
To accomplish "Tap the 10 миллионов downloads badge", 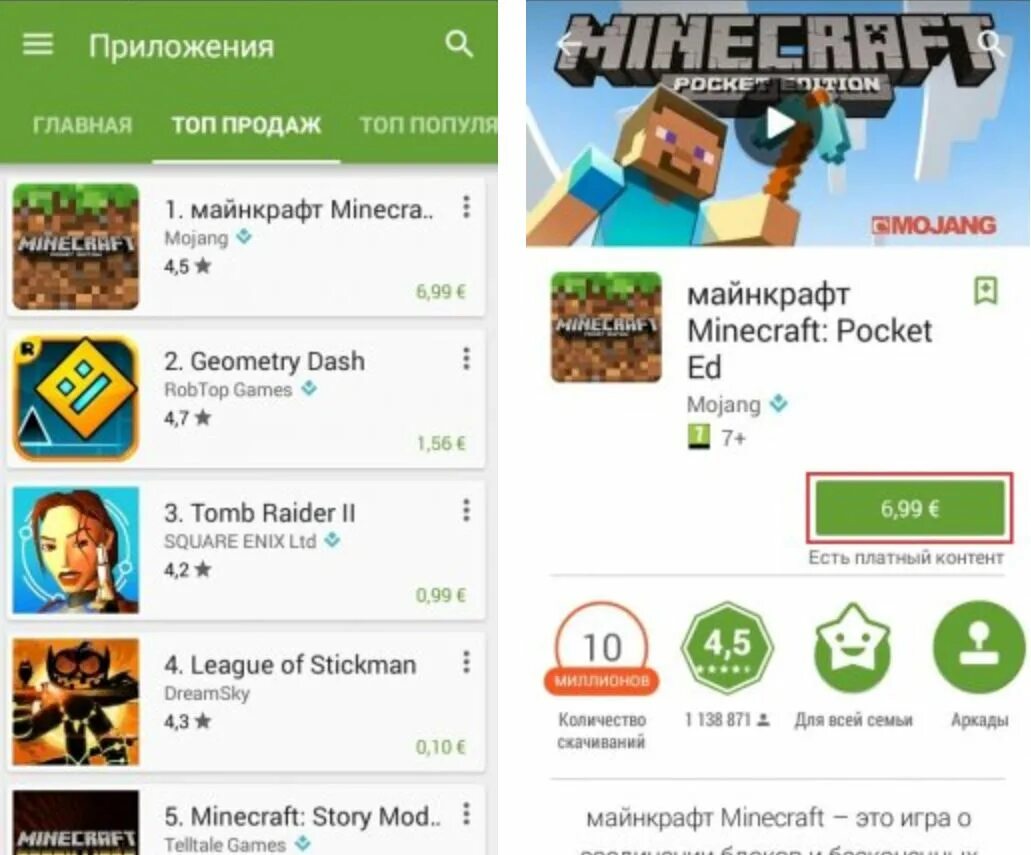I will (601, 647).
